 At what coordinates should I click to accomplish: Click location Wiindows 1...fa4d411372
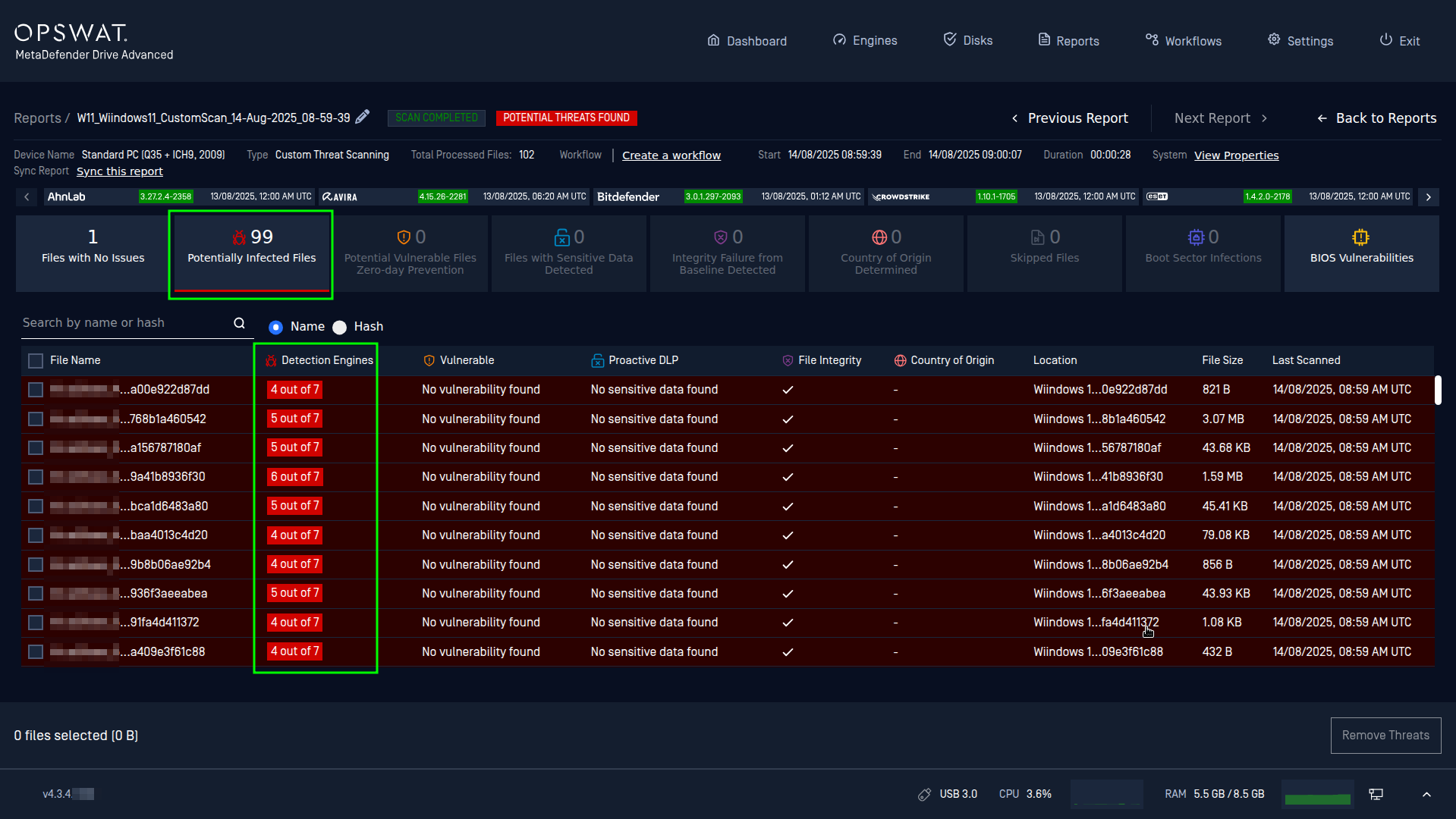pyautogui.click(x=1096, y=623)
